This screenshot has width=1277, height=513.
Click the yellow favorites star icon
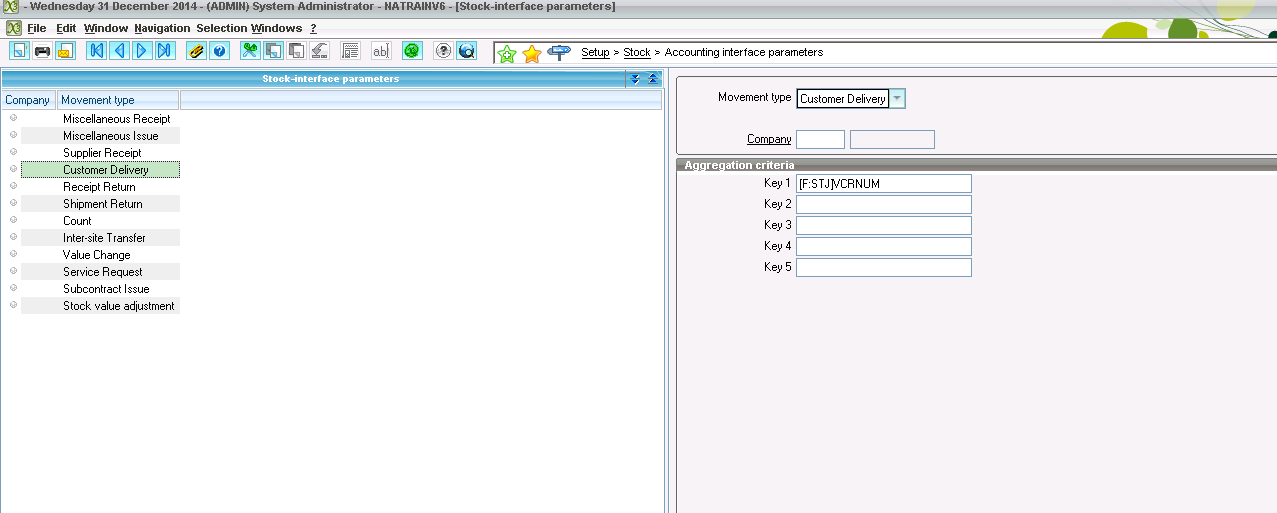click(532, 53)
